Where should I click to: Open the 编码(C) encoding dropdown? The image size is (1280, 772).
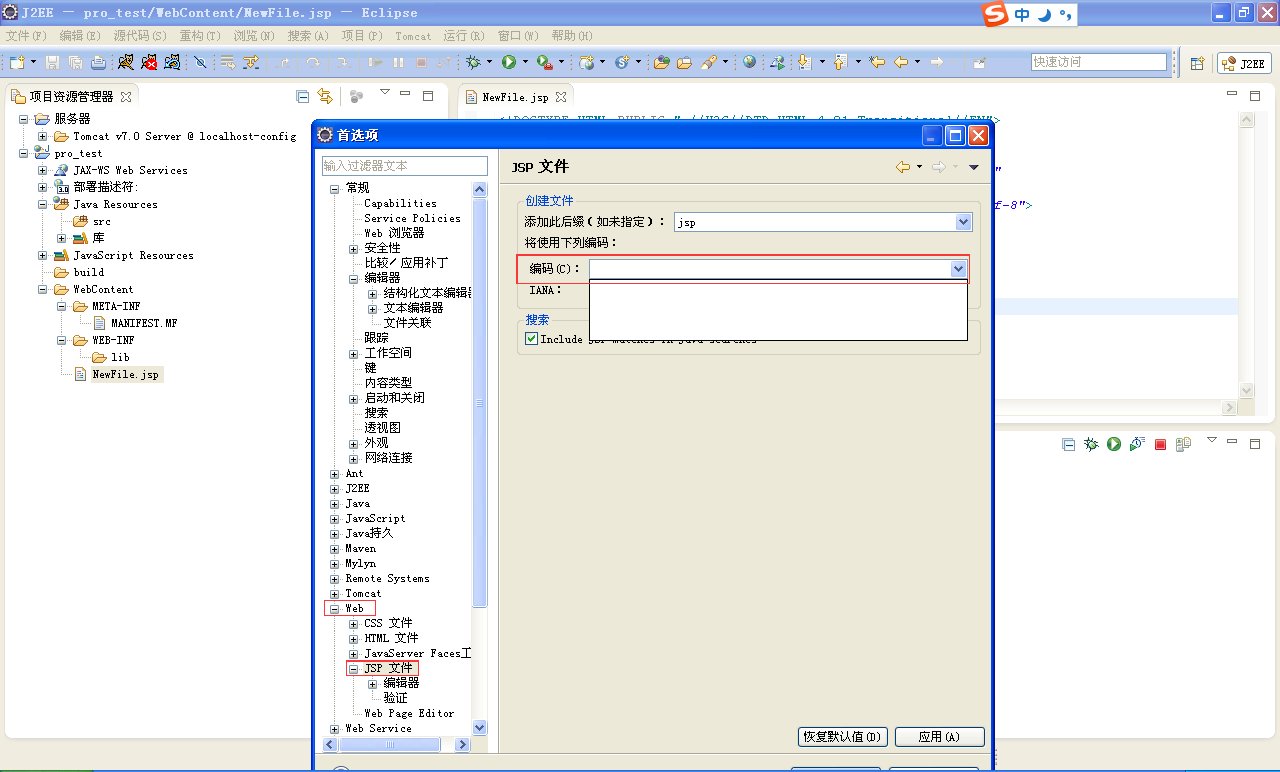click(958, 268)
